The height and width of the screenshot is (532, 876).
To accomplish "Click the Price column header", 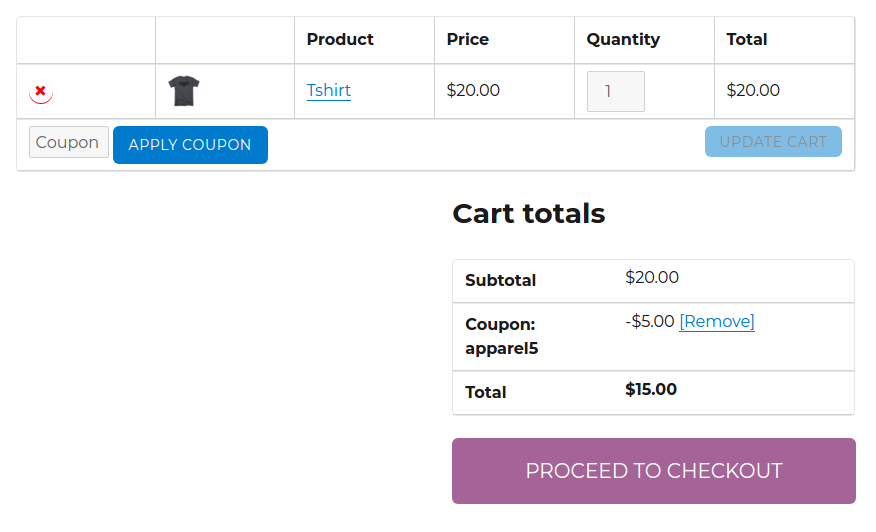I will click(x=468, y=40).
